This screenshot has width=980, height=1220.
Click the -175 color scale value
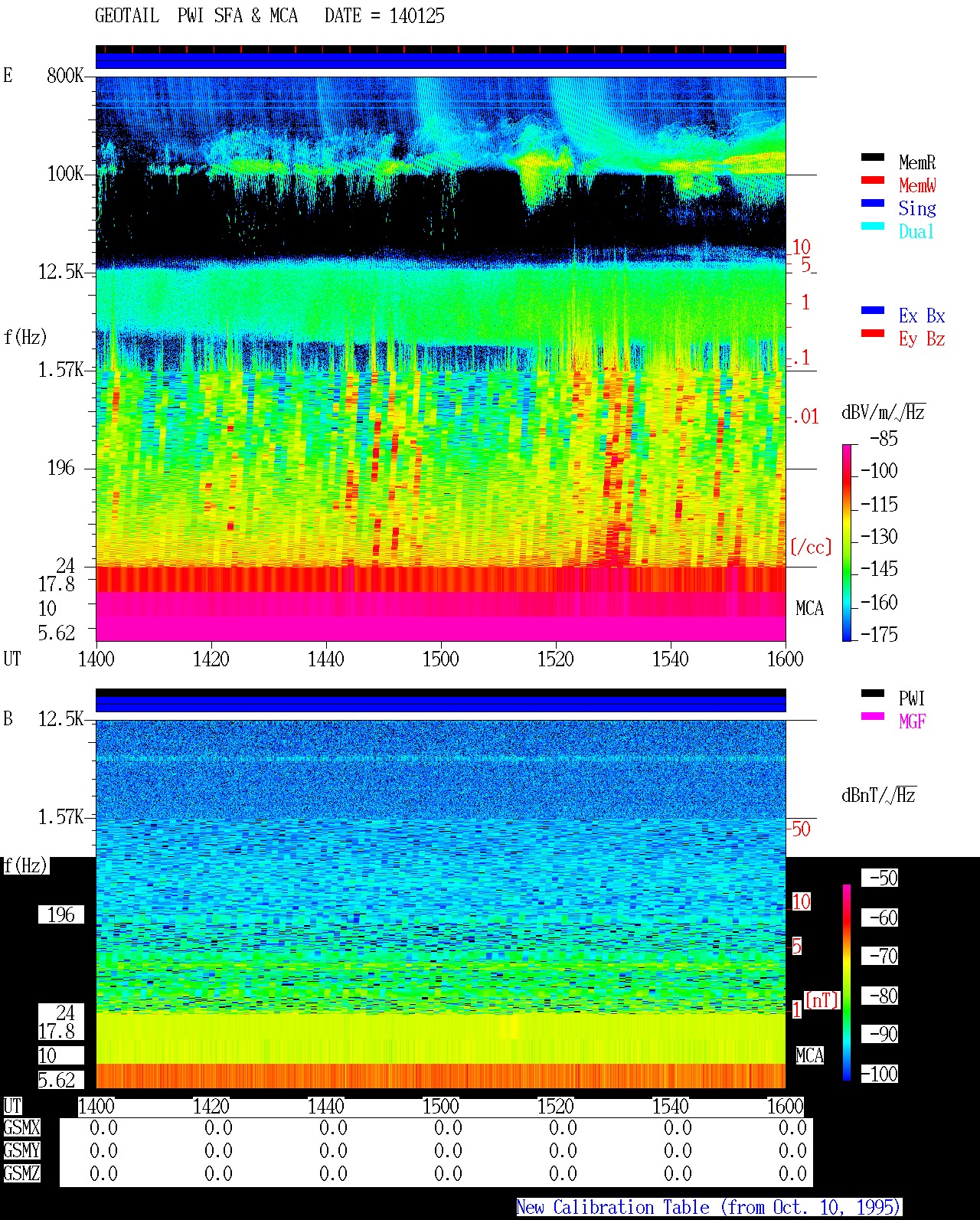(x=879, y=634)
